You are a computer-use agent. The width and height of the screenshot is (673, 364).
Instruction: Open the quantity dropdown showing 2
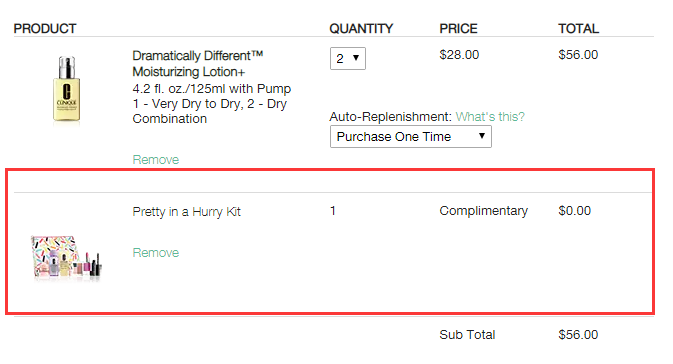[x=348, y=58]
